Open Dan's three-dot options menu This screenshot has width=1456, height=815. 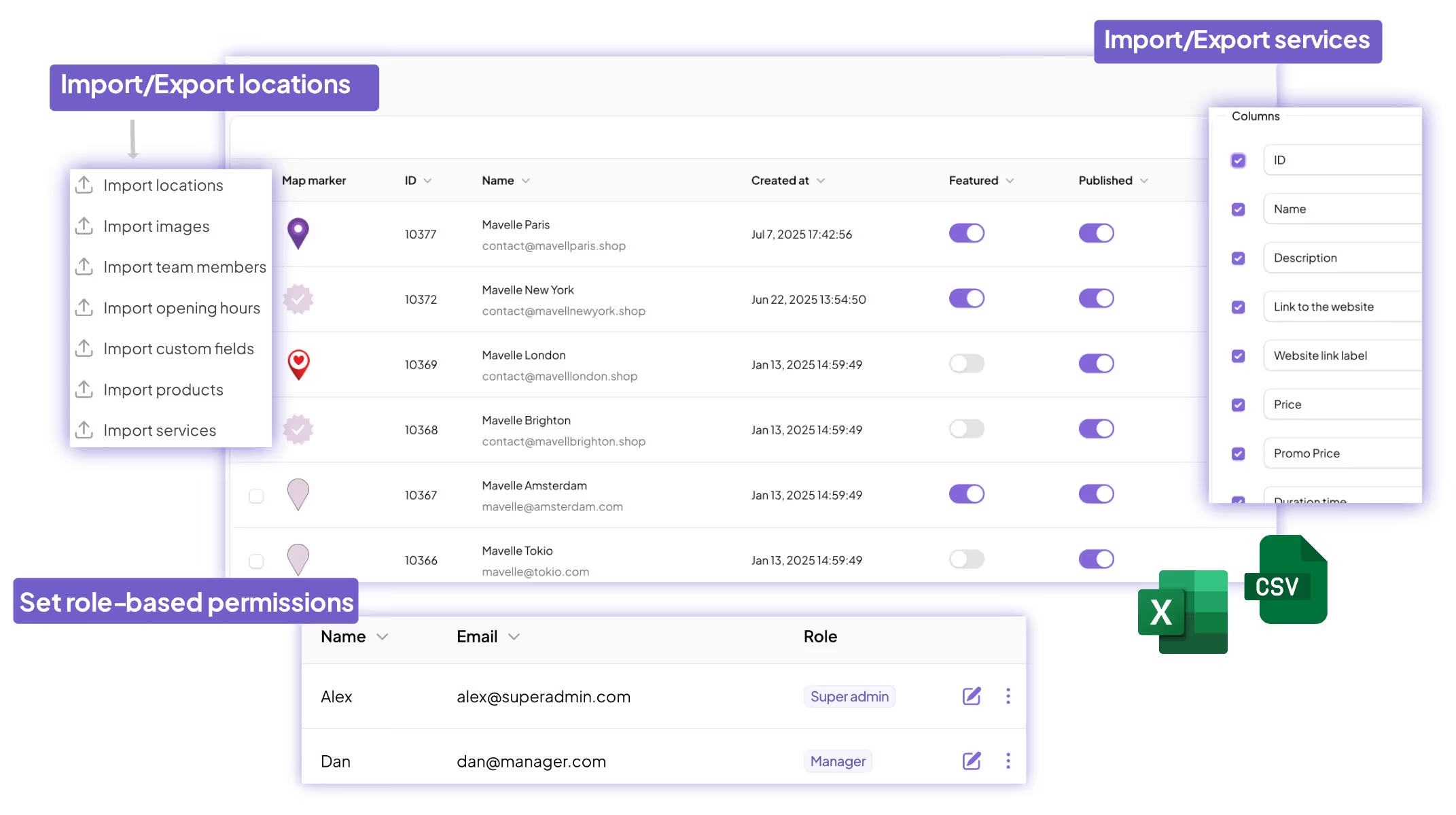click(x=1009, y=761)
